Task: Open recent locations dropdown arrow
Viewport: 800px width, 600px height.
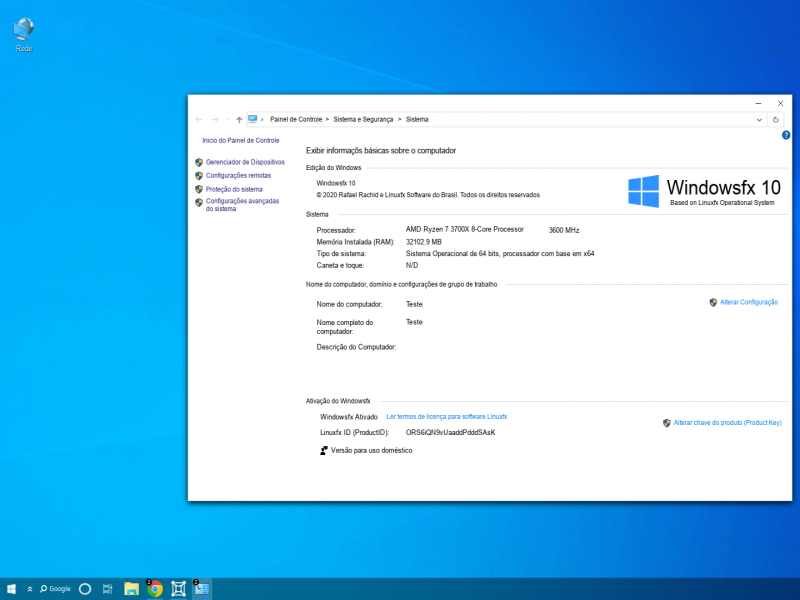Action: click(x=227, y=119)
